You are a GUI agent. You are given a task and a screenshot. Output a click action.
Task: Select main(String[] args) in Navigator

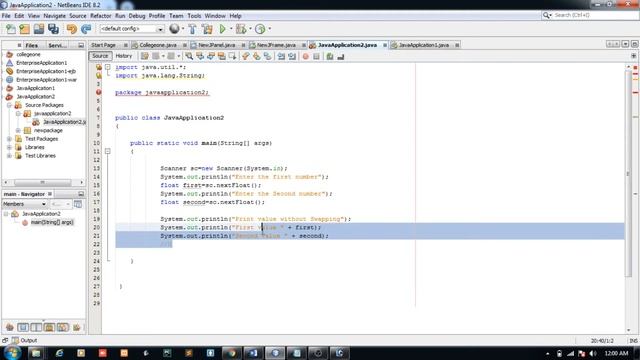(52, 222)
